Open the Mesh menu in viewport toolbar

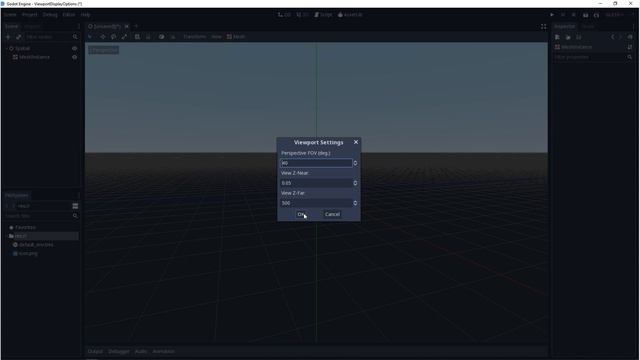point(236,37)
